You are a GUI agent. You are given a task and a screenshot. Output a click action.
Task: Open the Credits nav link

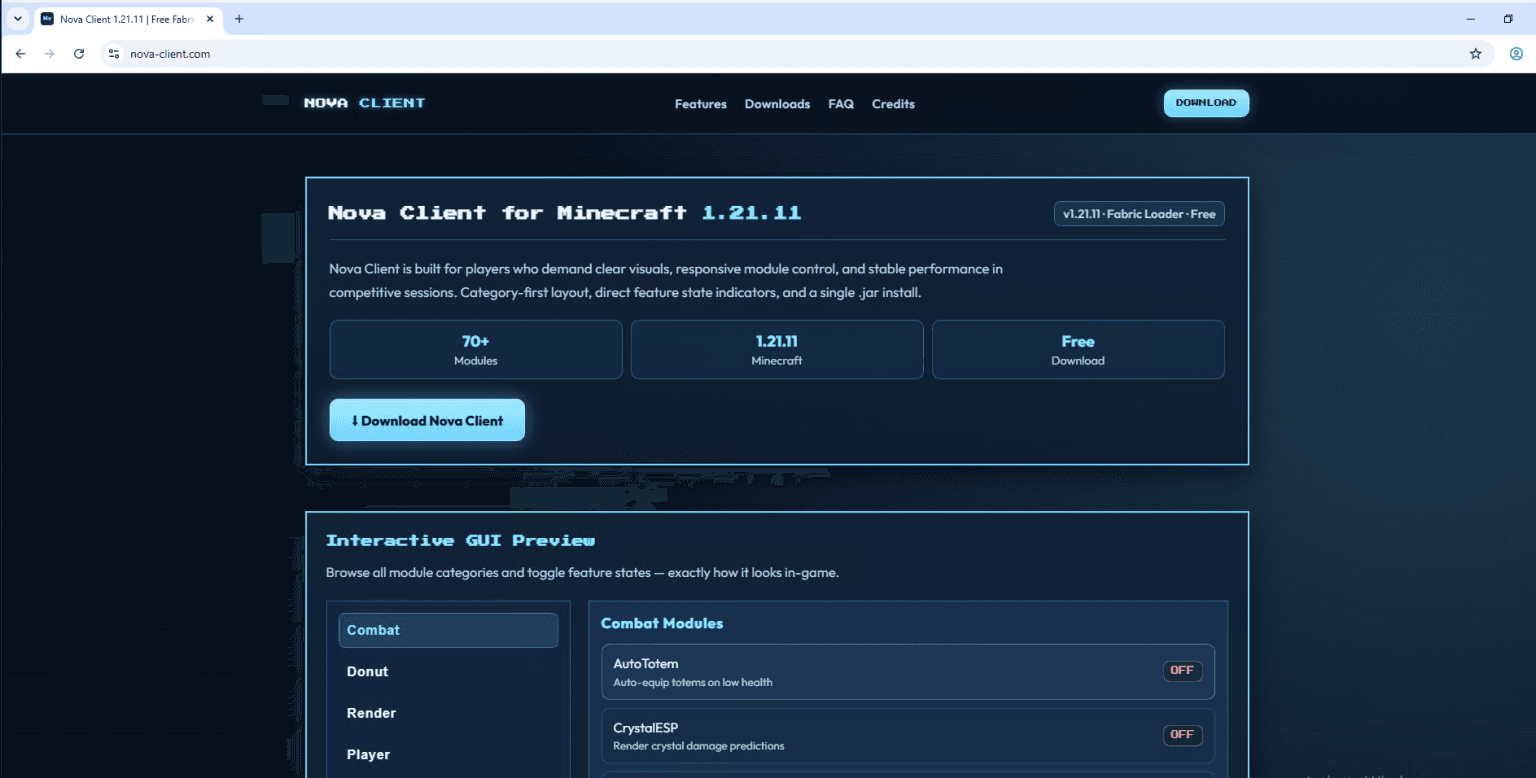893,104
